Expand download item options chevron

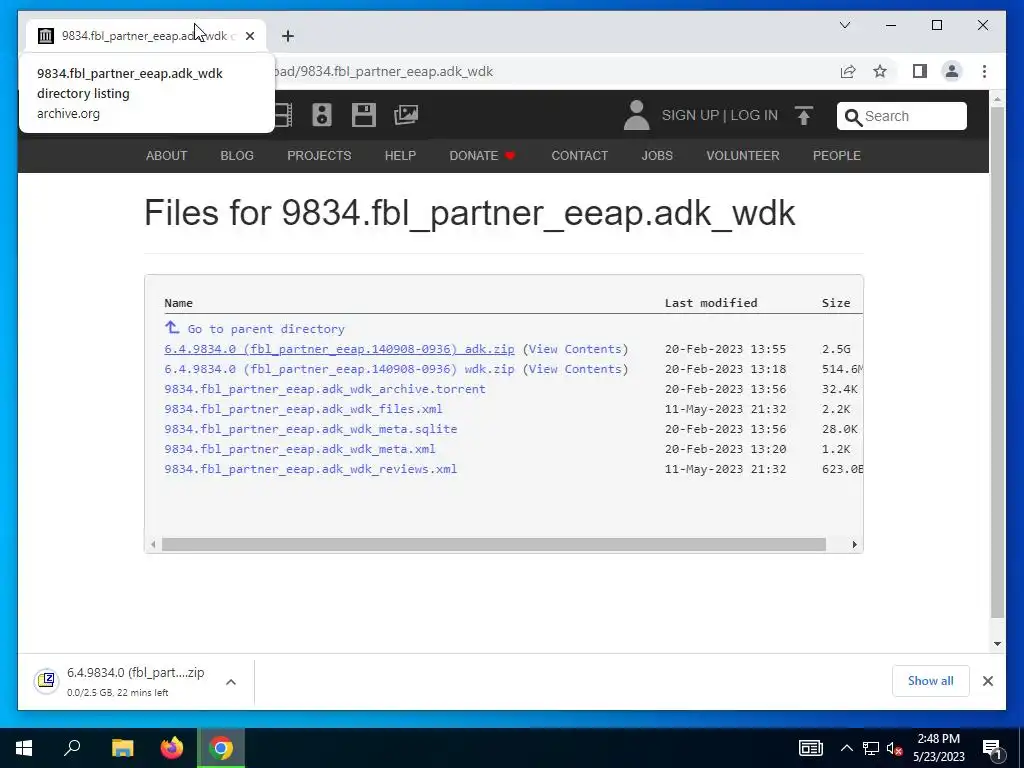pyautogui.click(x=231, y=682)
